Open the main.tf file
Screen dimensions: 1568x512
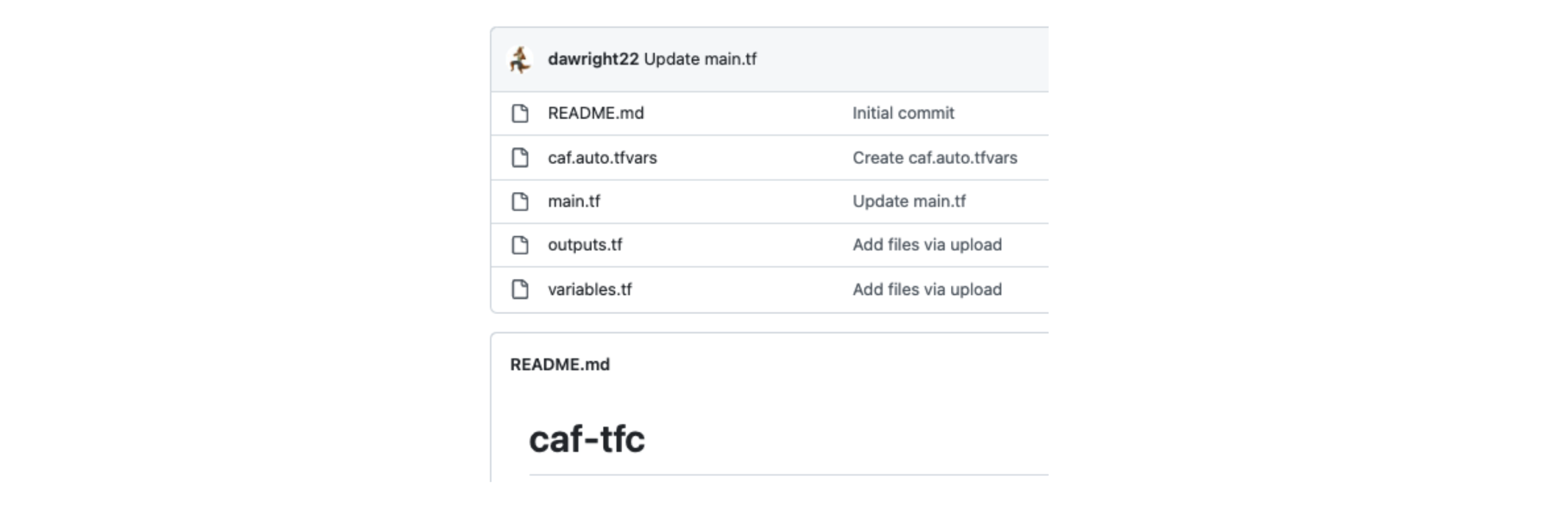[x=575, y=202]
